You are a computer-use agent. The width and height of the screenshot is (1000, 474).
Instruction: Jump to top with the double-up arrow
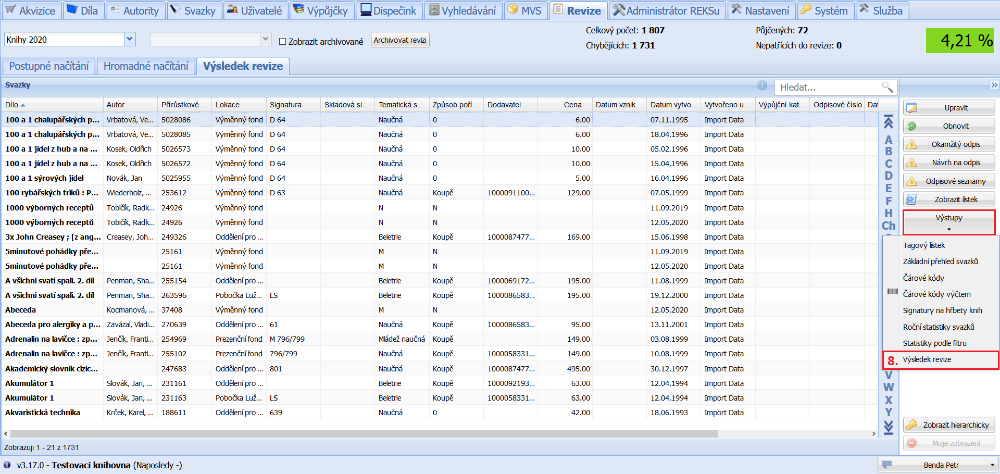tap(887, 122)
